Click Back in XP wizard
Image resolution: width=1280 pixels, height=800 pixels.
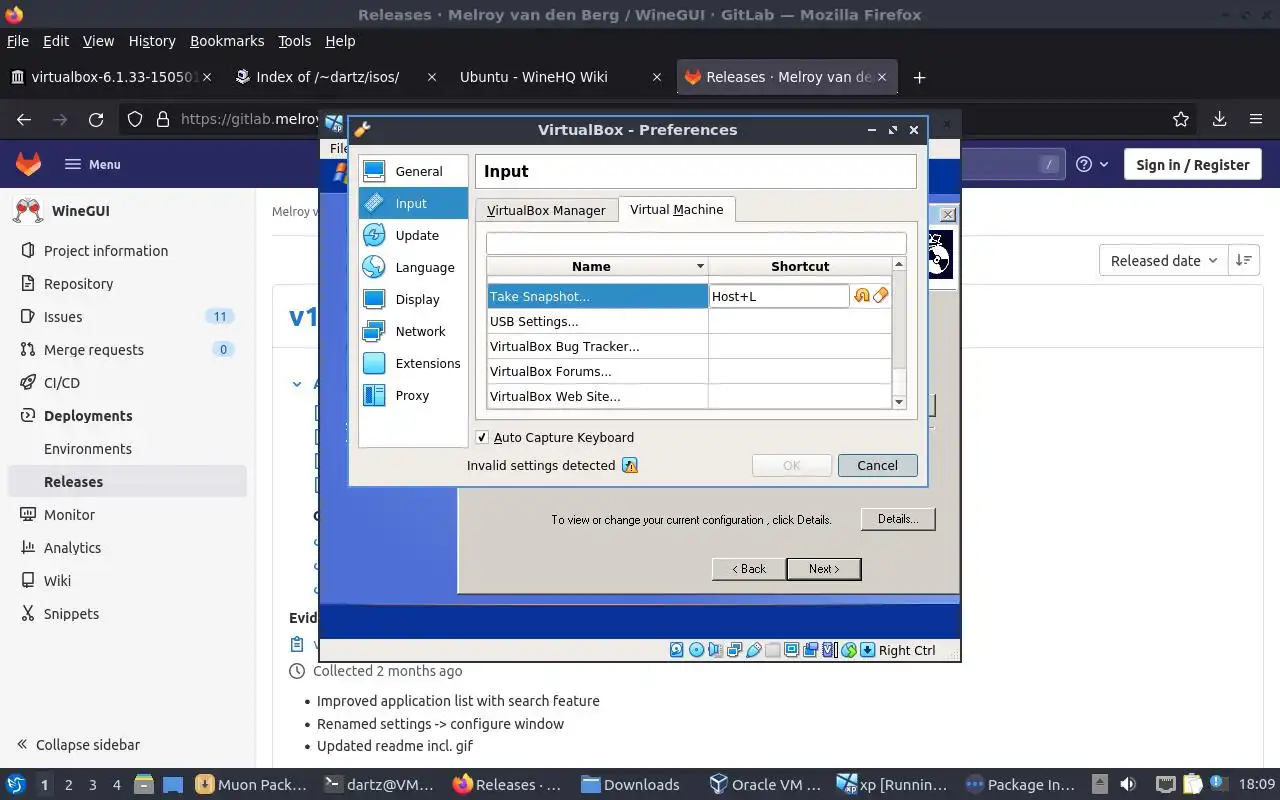tap(748, 569)
